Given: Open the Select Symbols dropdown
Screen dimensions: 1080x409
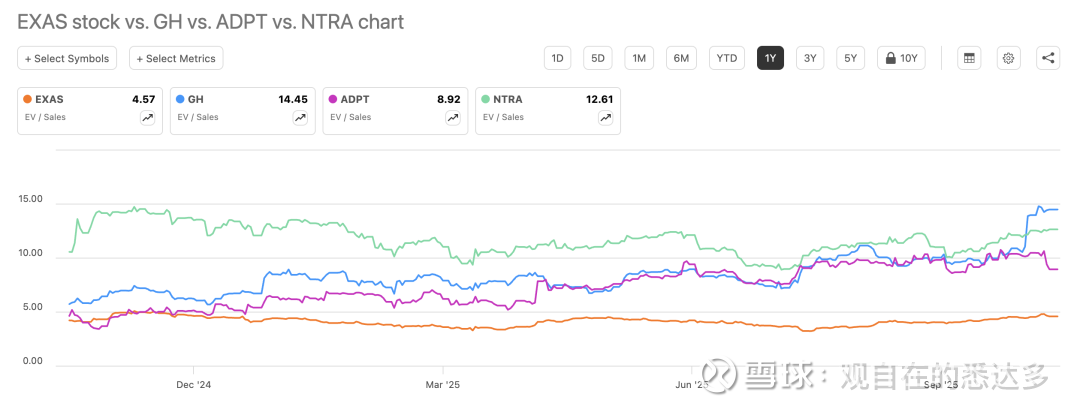Looking at the screenshot, I should coord(67,58).
